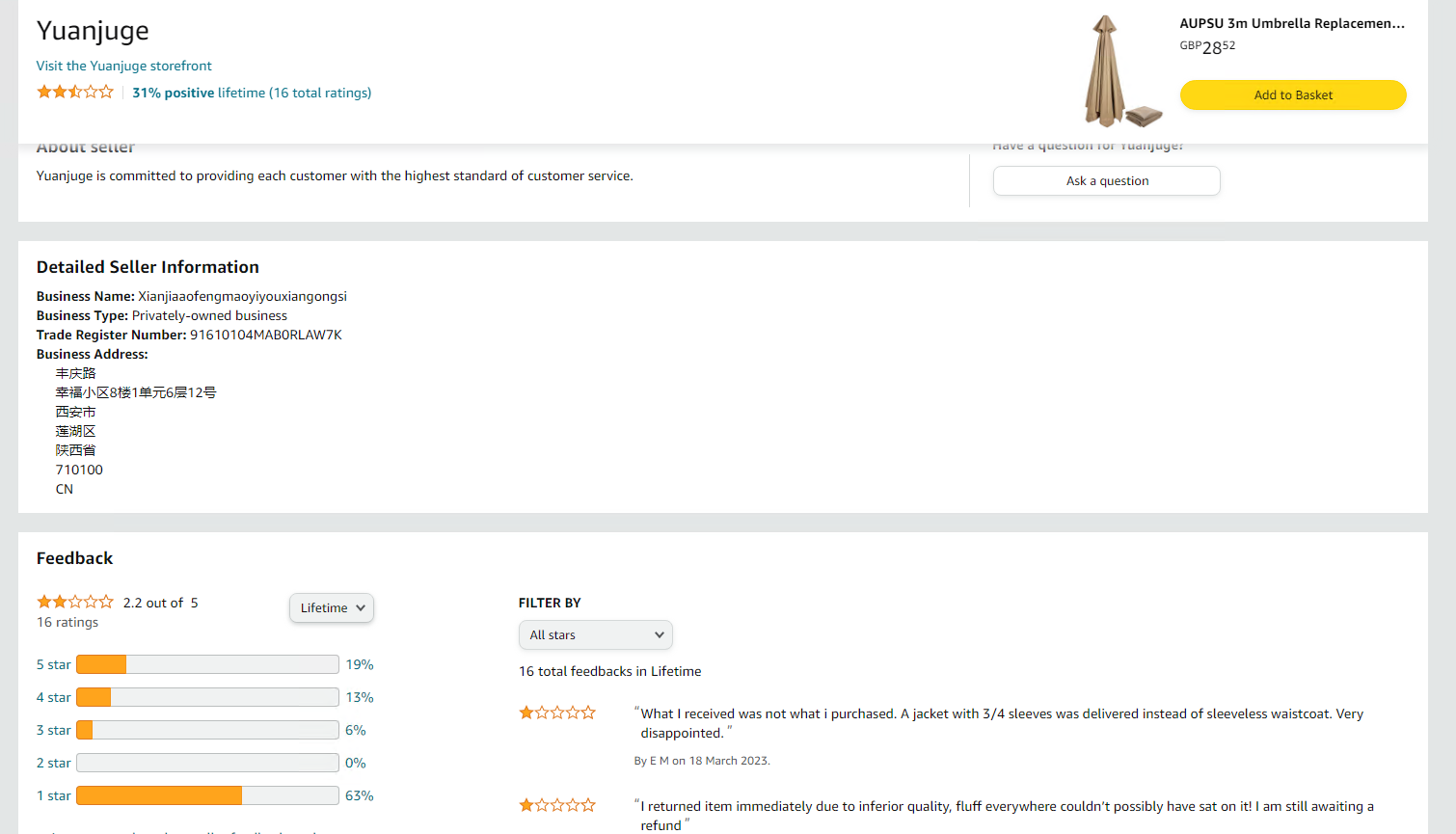Filter feedback by the 4 star label
The image size is (1456, 834).
pos(54,697)
